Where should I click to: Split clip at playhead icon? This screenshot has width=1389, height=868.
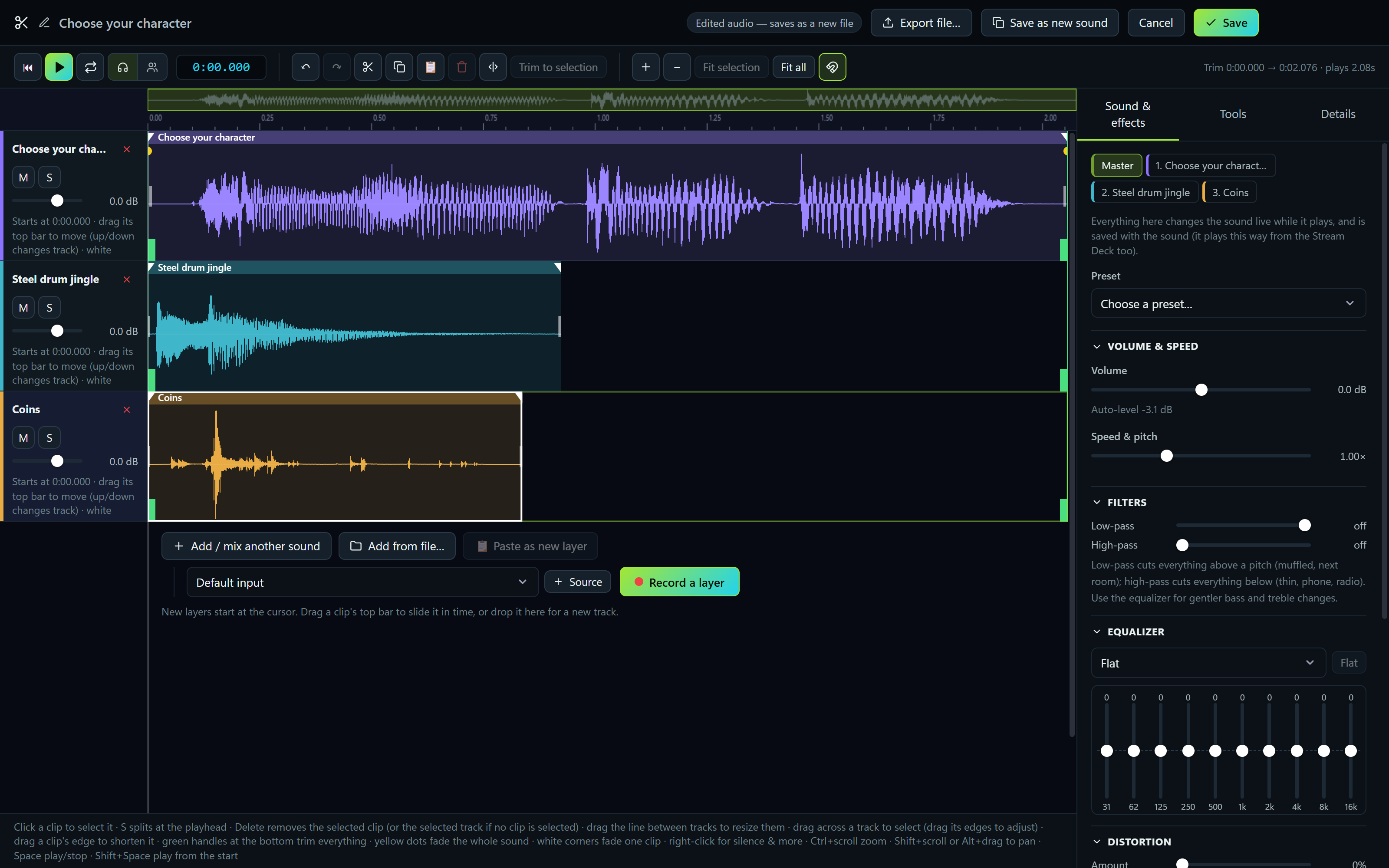pos(493,67)
